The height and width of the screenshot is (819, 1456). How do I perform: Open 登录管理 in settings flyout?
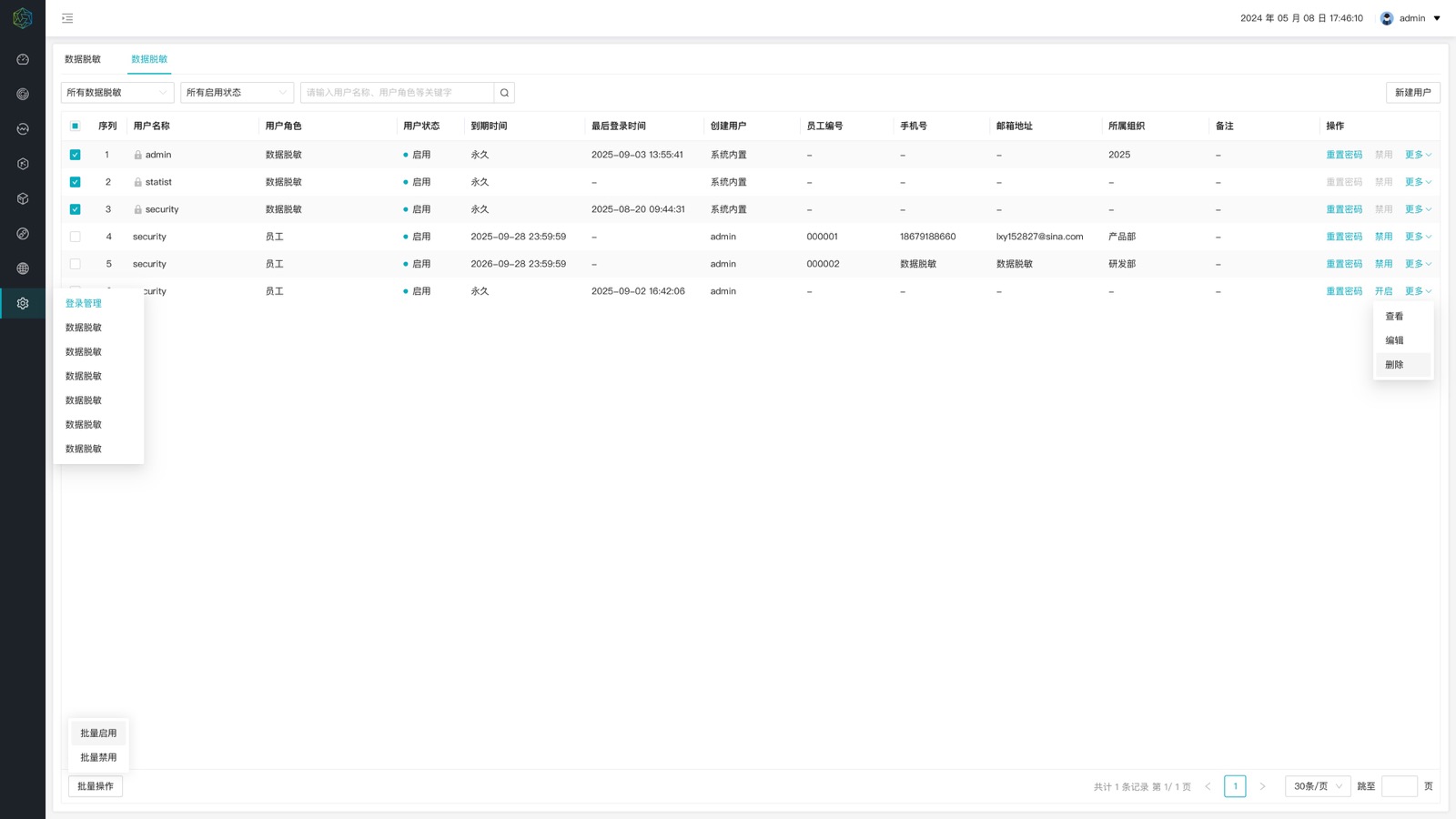84,303
